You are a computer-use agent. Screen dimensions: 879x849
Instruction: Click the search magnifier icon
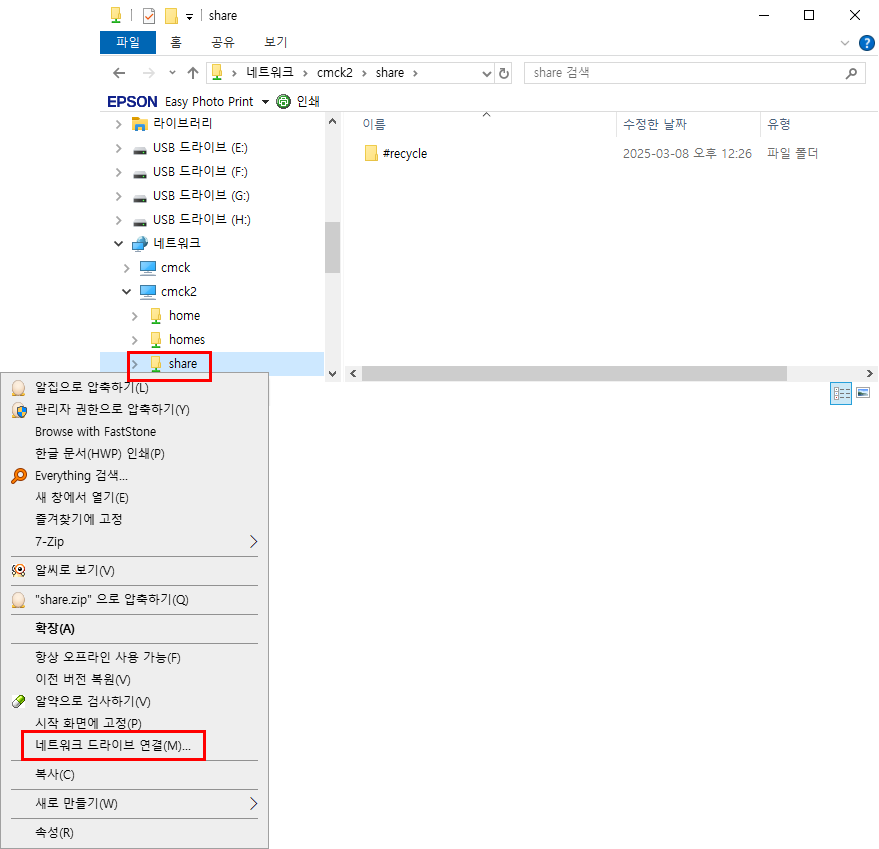point(851,73)
